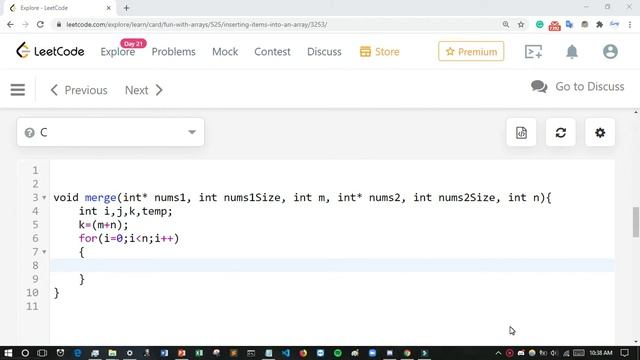Close the Explore - LeetCode tab
Screen dimensions: 640x360
pyautogui.click(x=109, y=8)
